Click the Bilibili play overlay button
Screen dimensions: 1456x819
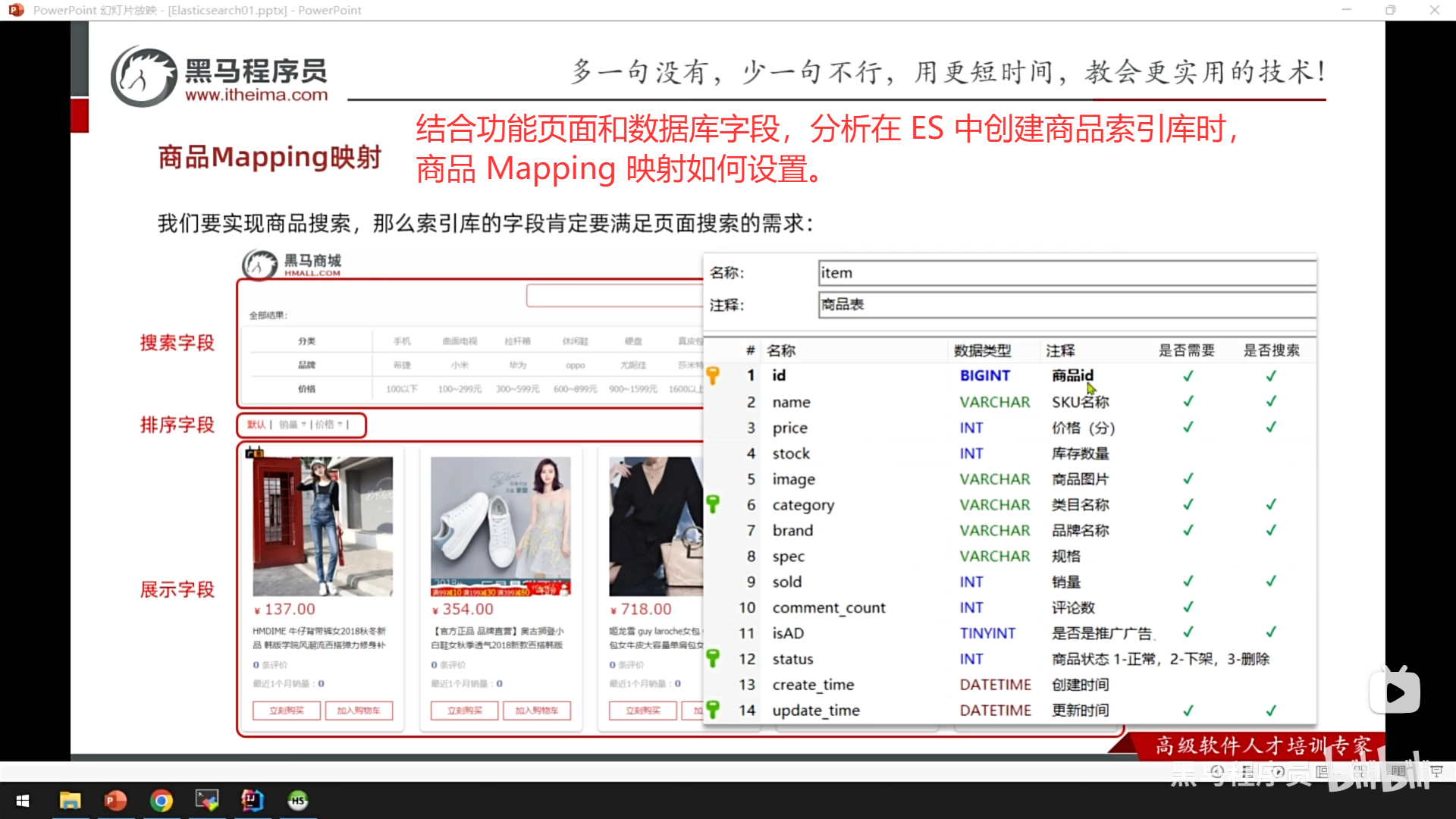click(1395, 692)
